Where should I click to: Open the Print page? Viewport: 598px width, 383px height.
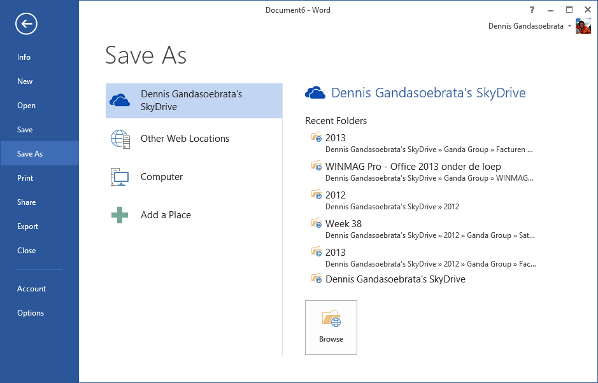tap(25, 178)
